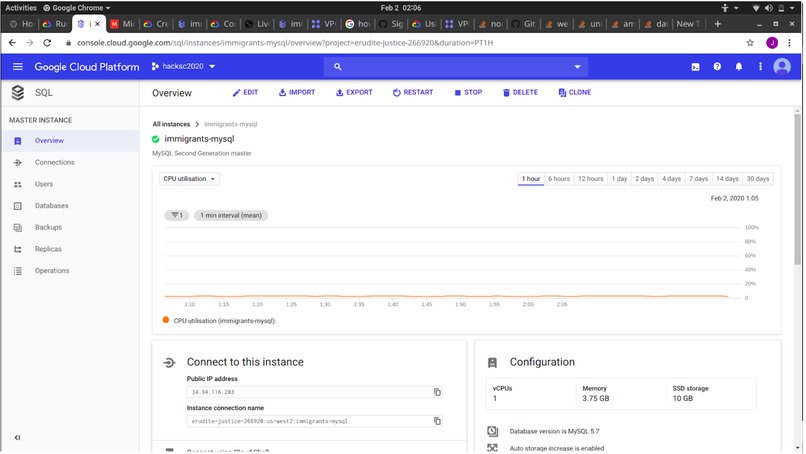The height and width of the screenshot is (454, 806).
Task: Open the Activities Google Chrome app menu
Action: pyautogui.click(x=77, y=8)
